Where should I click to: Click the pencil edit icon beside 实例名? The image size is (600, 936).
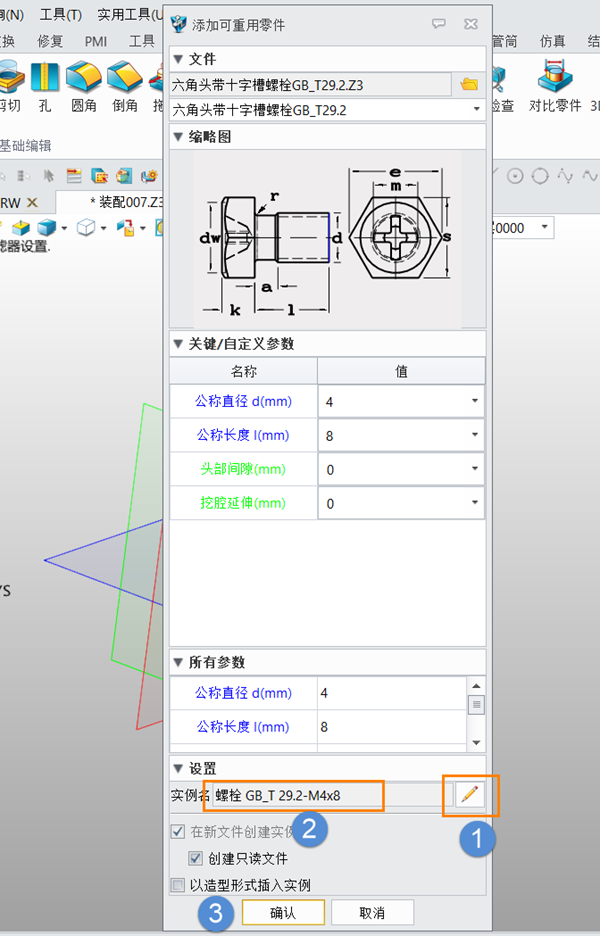click(470, 795)
